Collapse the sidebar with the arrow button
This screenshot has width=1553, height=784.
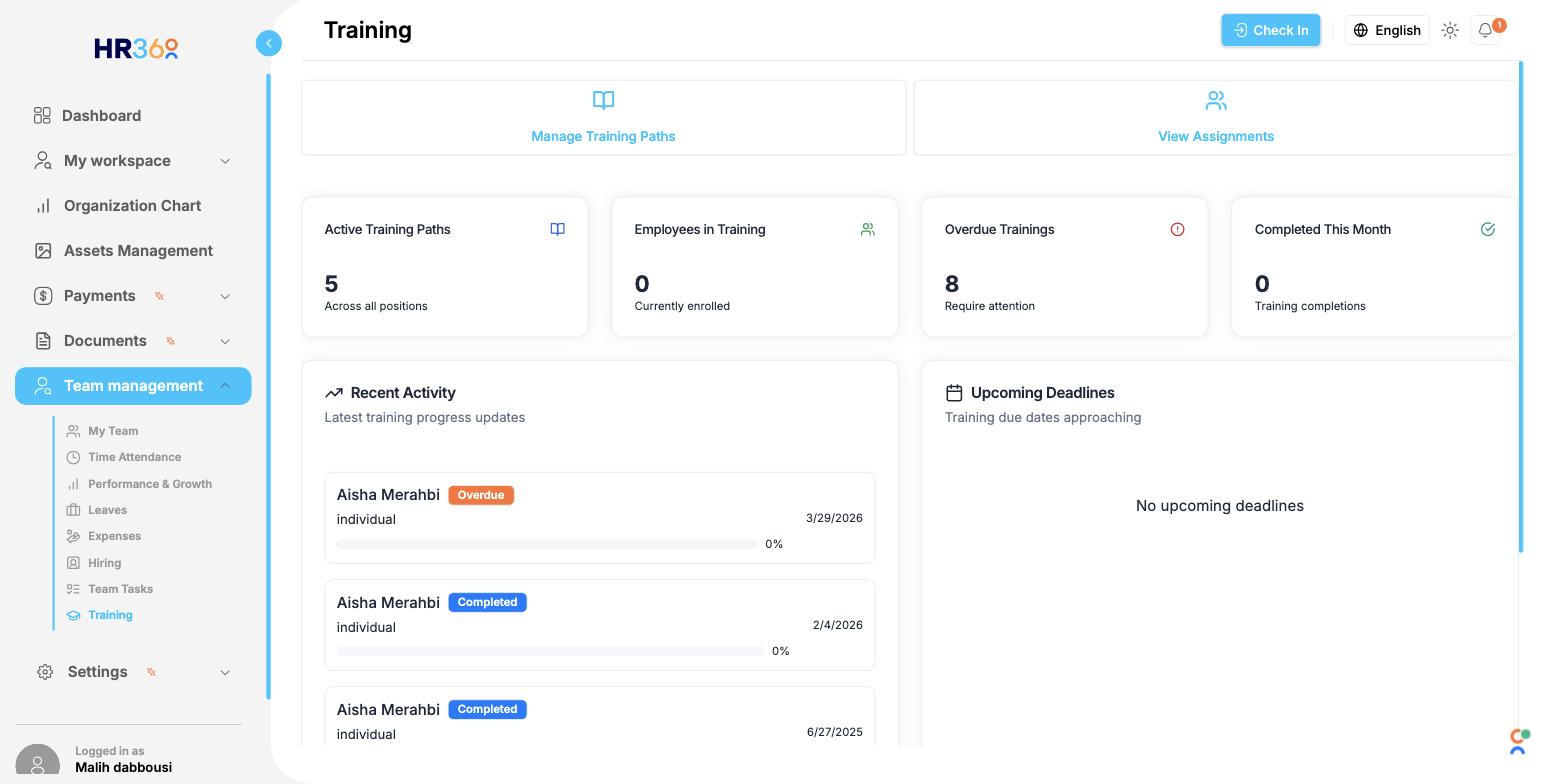[x=269, y=43]
